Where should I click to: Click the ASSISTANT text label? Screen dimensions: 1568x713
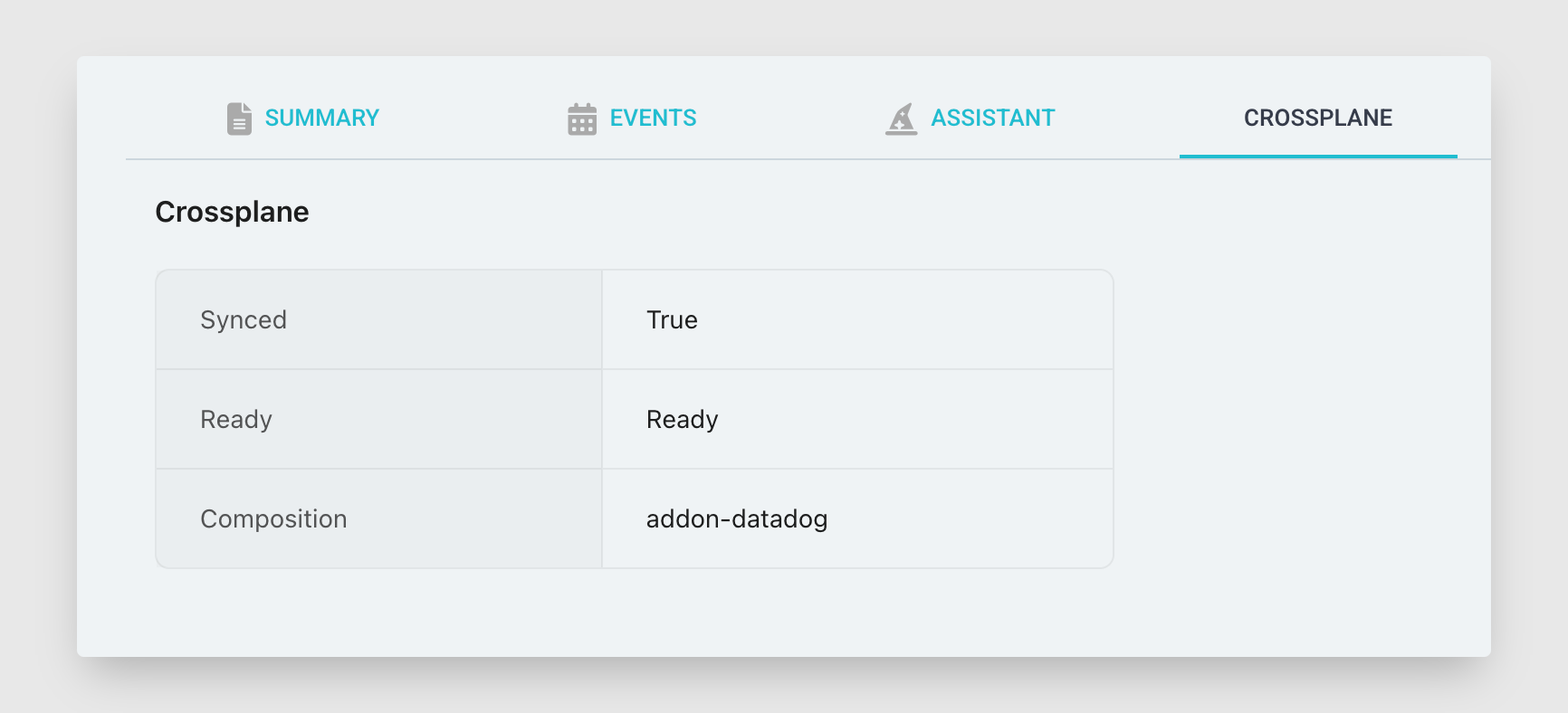tap(993, 118)
